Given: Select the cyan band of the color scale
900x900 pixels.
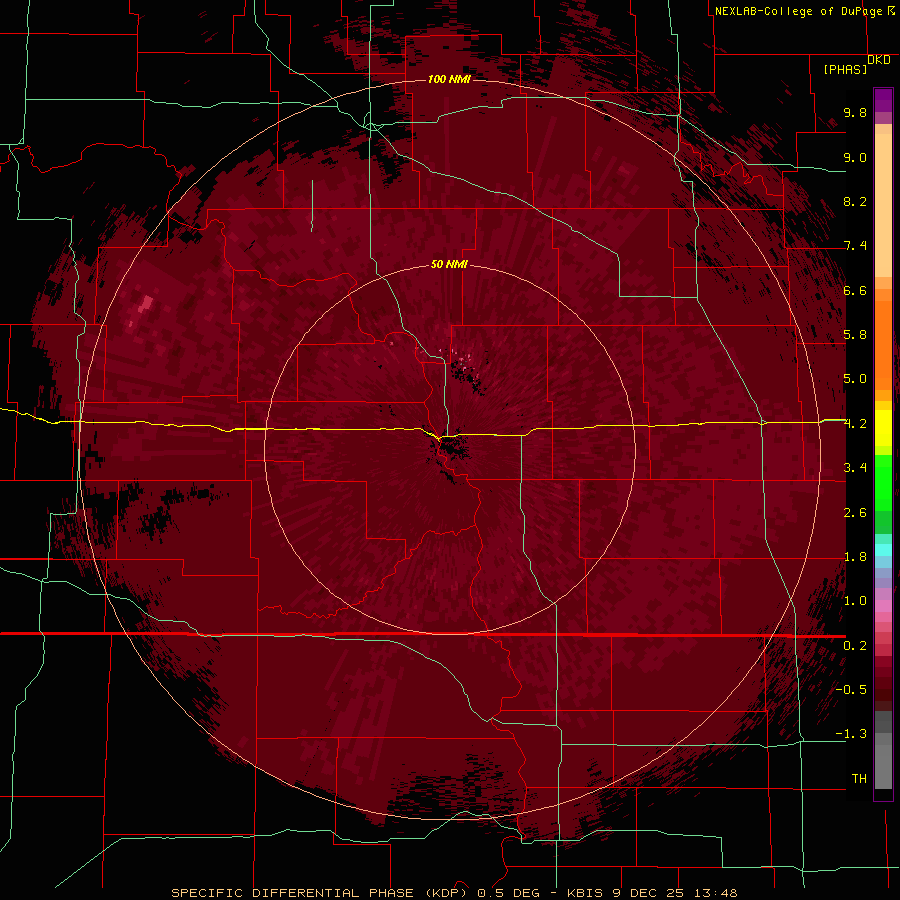Looking at the screenshot, I should coord(883,550).
